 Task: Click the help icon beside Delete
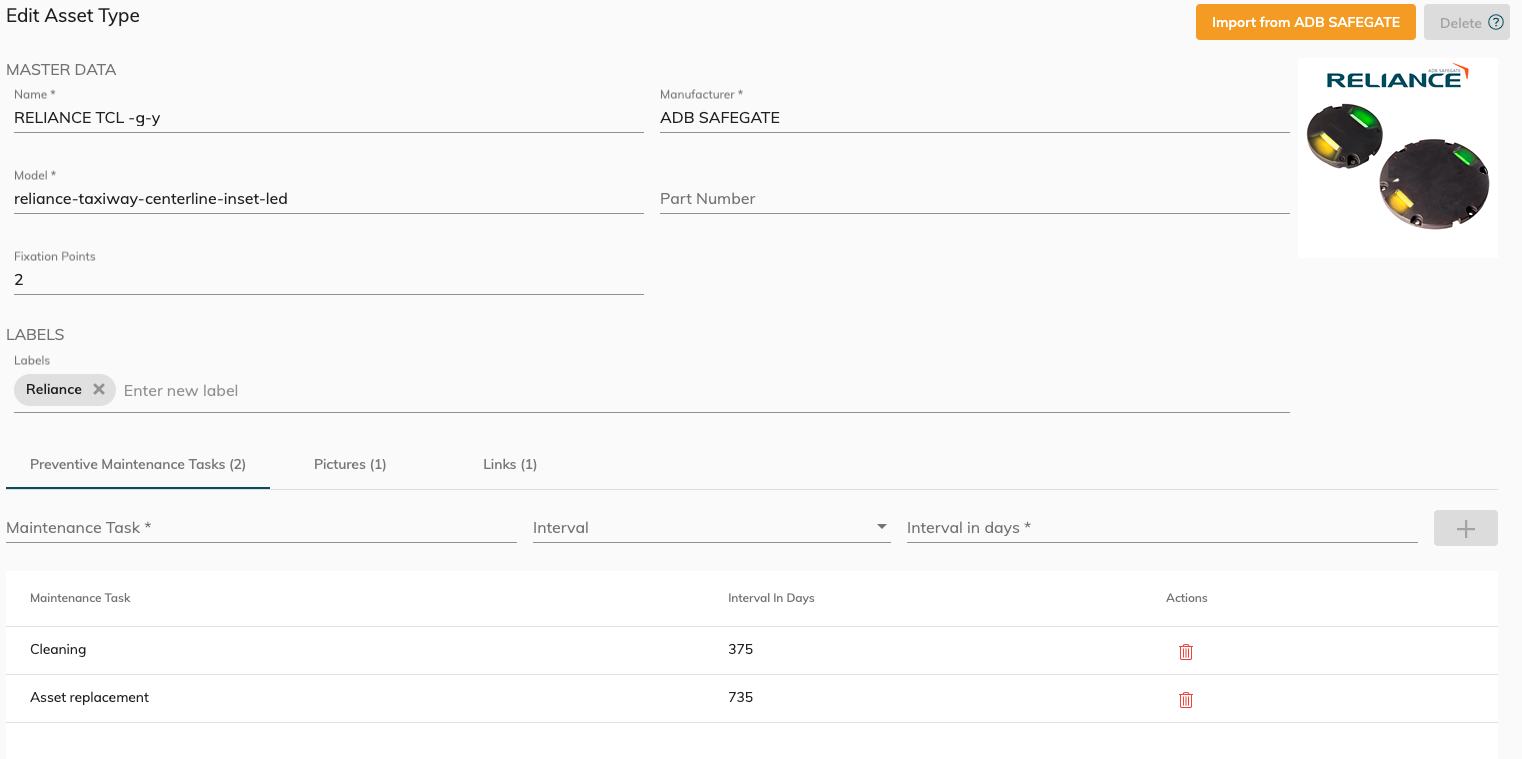(x=1496, y=22)
